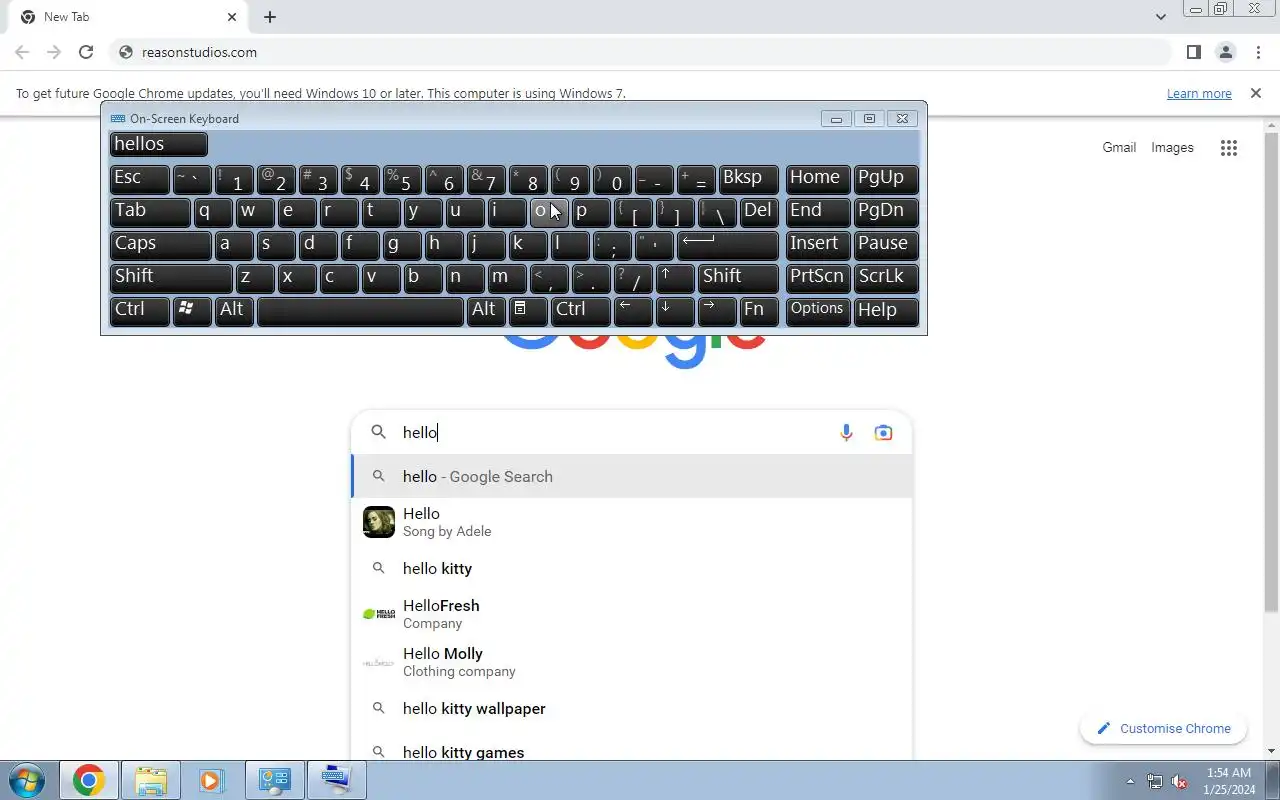The height and width of the screenshot is (800, 1280).
Task: Open the Chrome tab search dropdown arrow
Action: pos(1161,17)
